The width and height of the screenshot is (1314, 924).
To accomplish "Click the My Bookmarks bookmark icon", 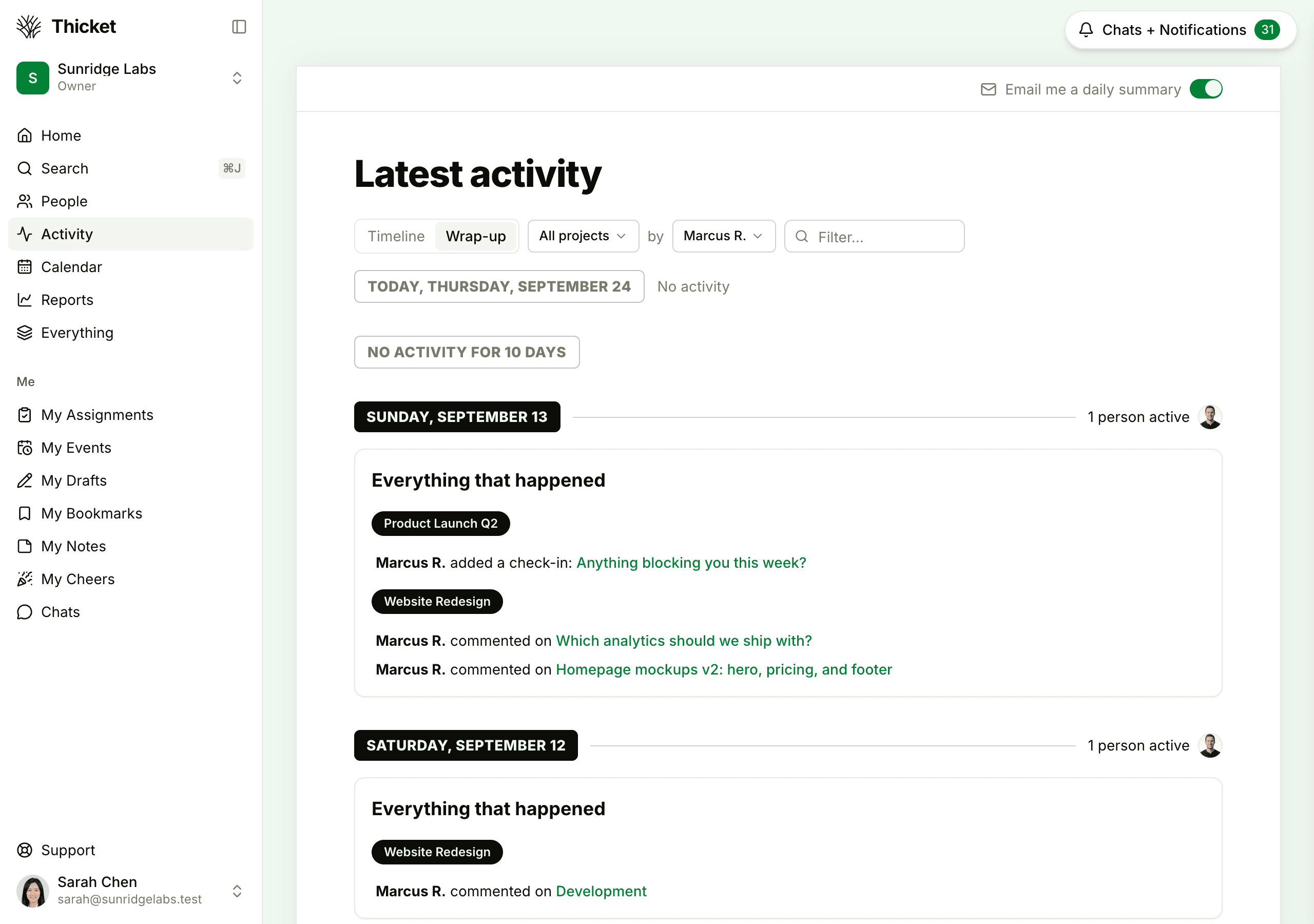I will pyautogui.click(x=25, y=513).
